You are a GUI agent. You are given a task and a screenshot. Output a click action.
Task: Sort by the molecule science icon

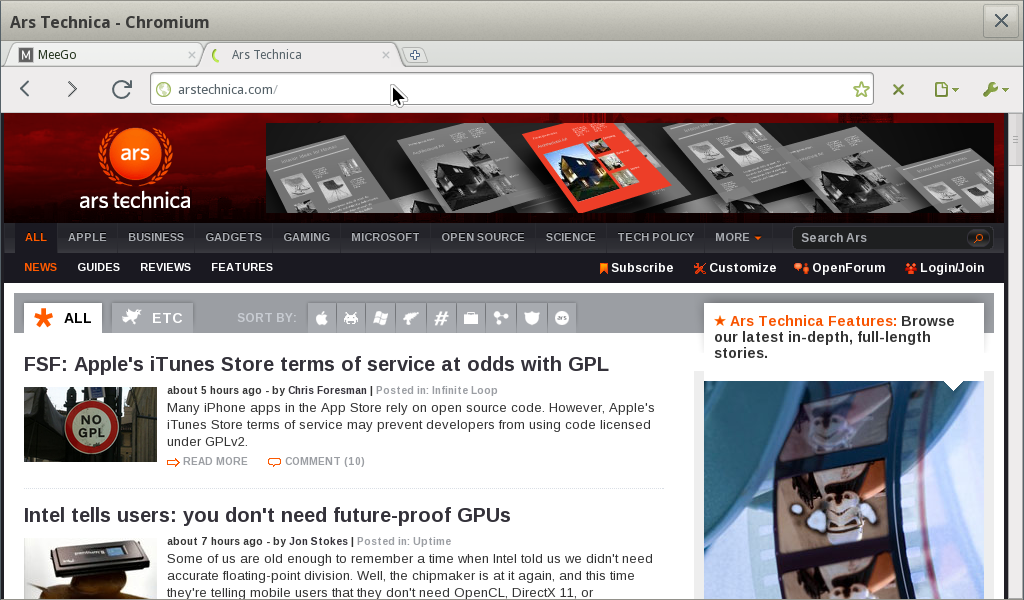(x=501, y=319)
